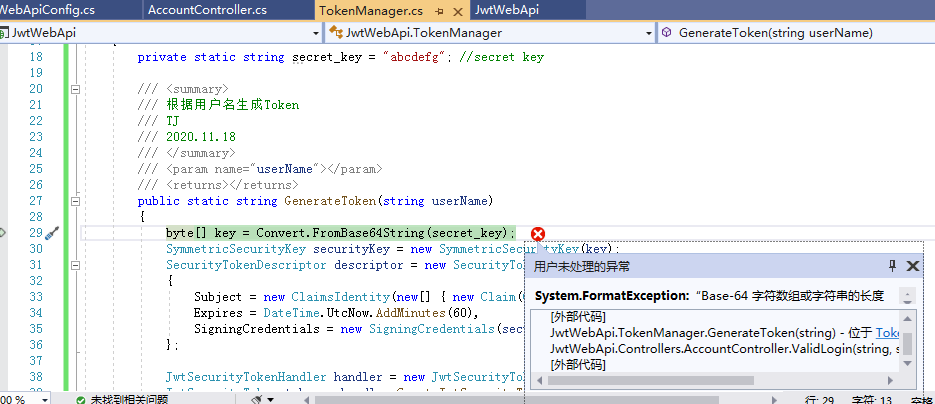
Task: Switch to the JwtWebApi project tab
Action: point(507,10)
